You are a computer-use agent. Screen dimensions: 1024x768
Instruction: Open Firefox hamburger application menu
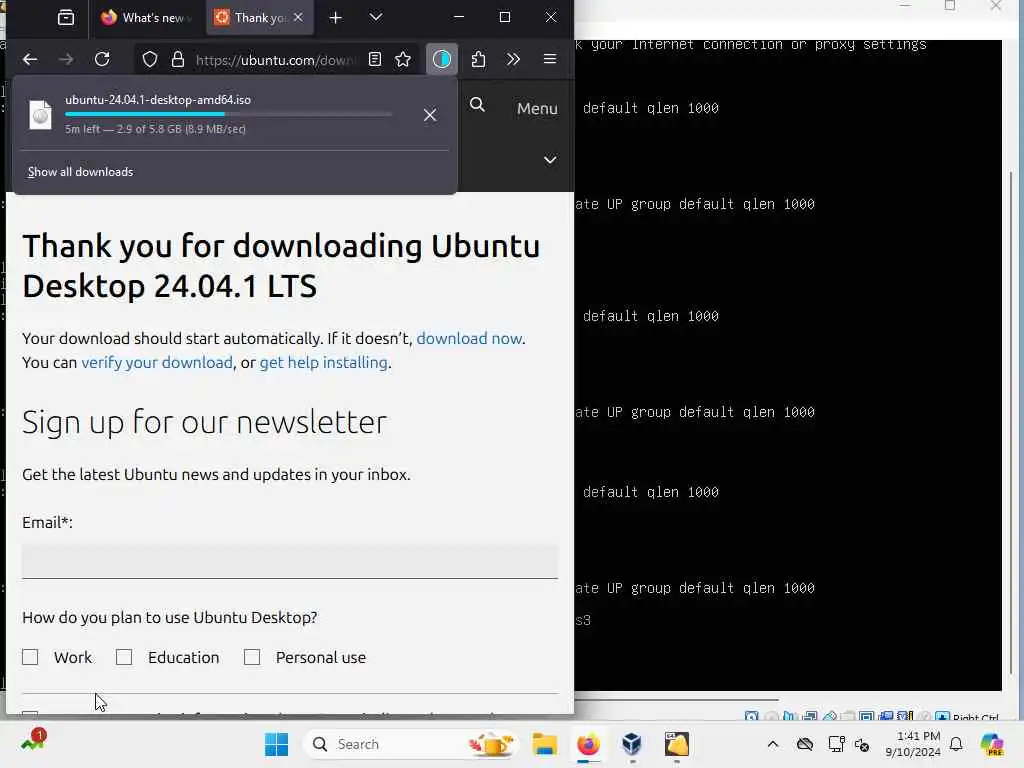click(x=550, y=59)
